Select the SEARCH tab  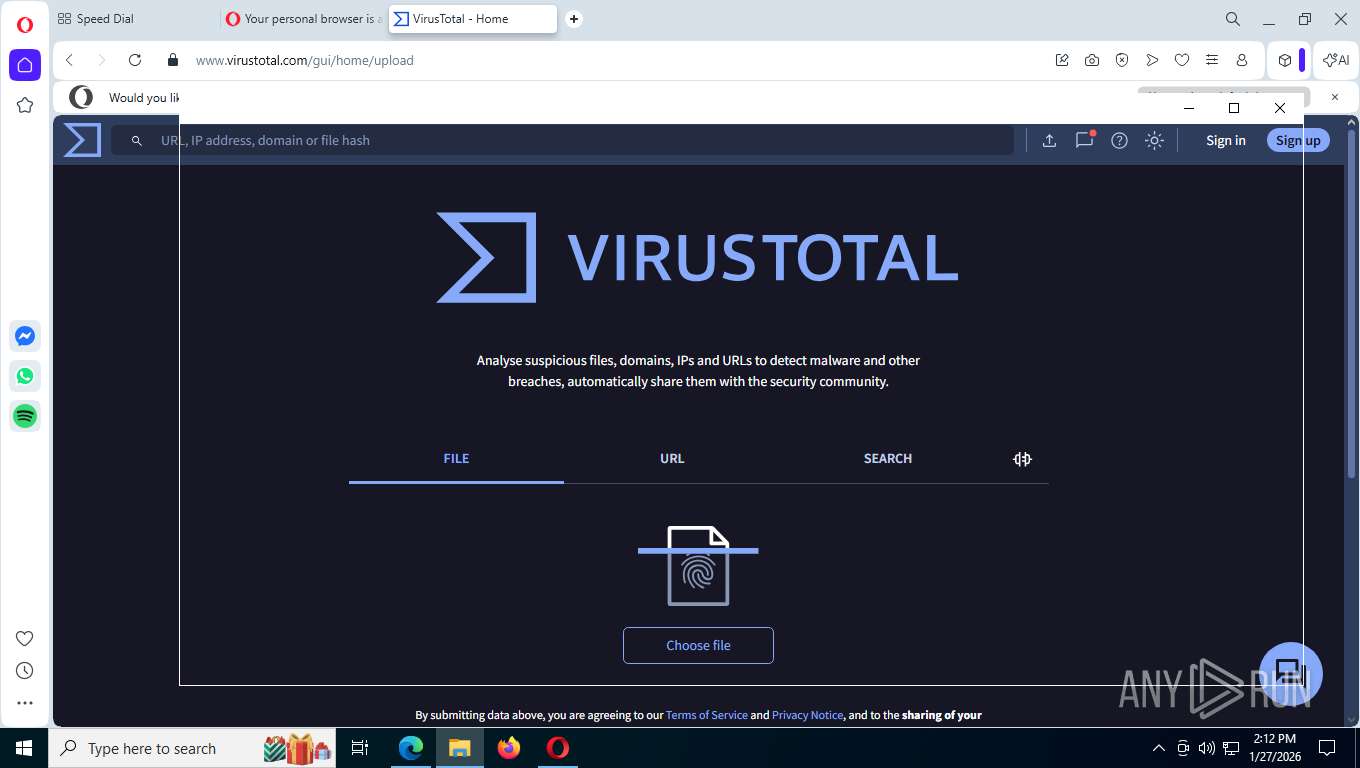coord(888,458)
